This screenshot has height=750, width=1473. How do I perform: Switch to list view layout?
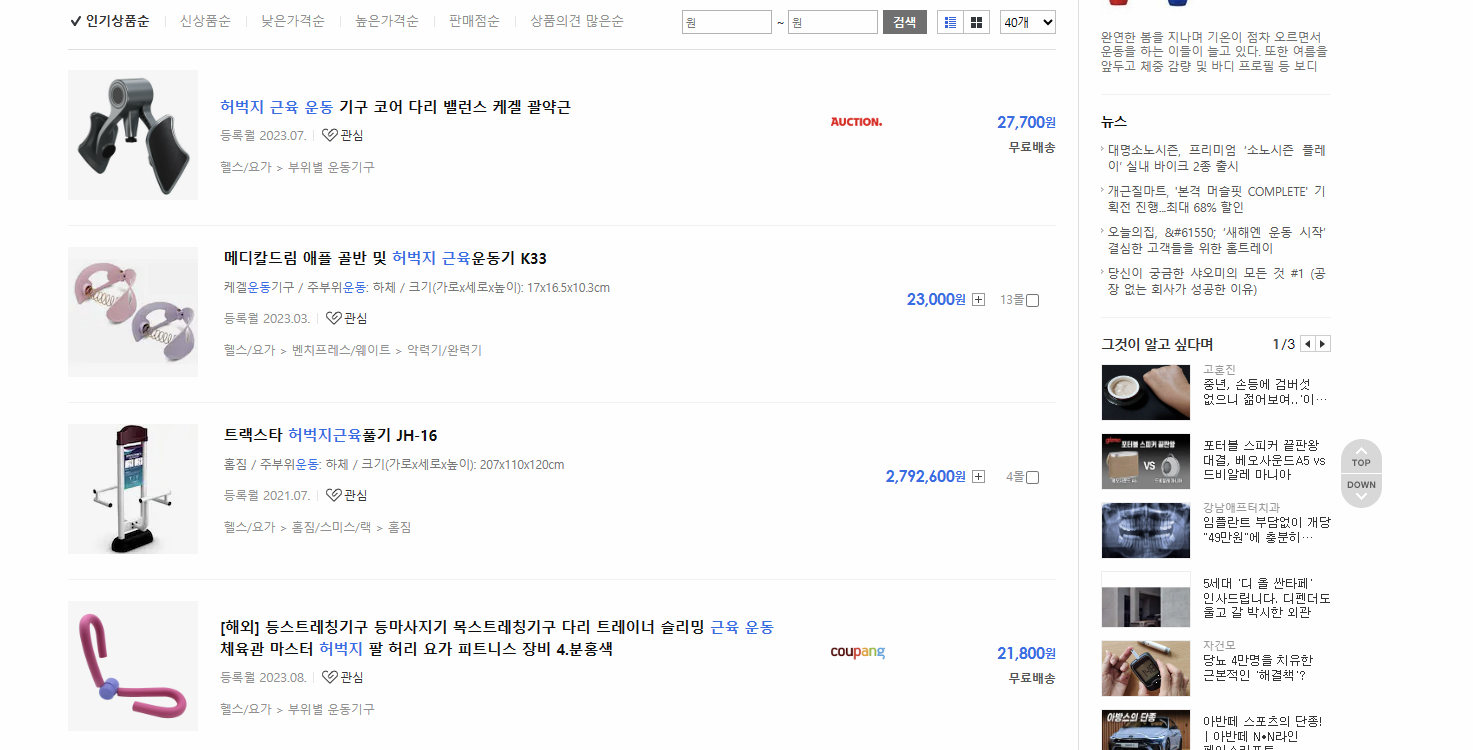point(950,20)
